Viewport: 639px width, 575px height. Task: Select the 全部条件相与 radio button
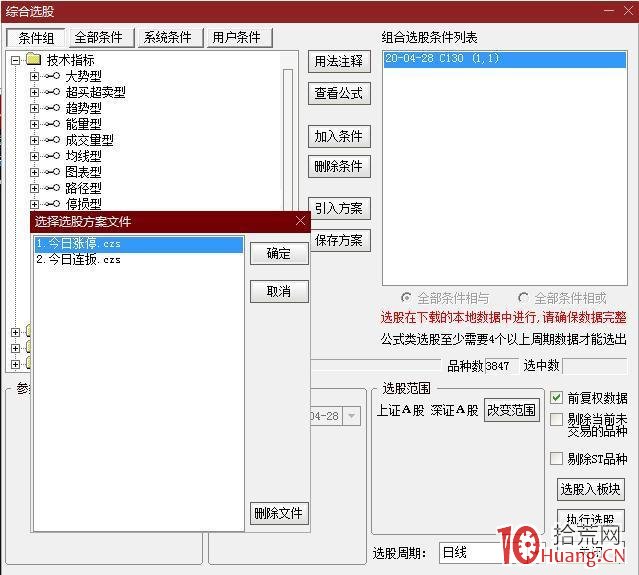point(406,298)
